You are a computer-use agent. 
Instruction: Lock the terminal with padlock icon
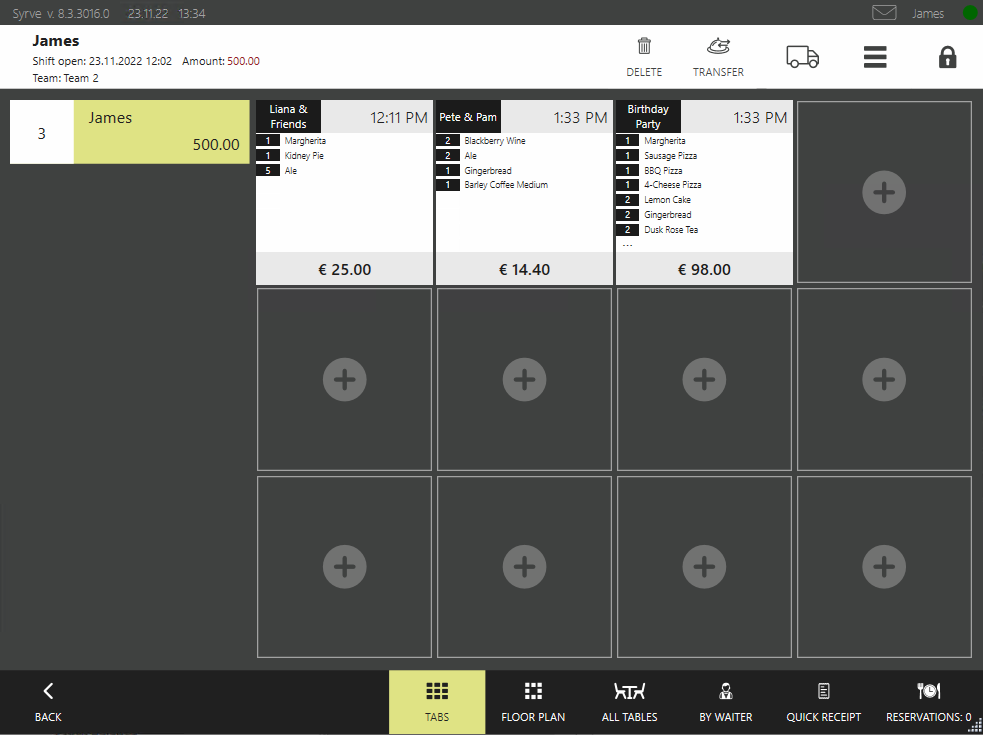(x=947, y=57)
